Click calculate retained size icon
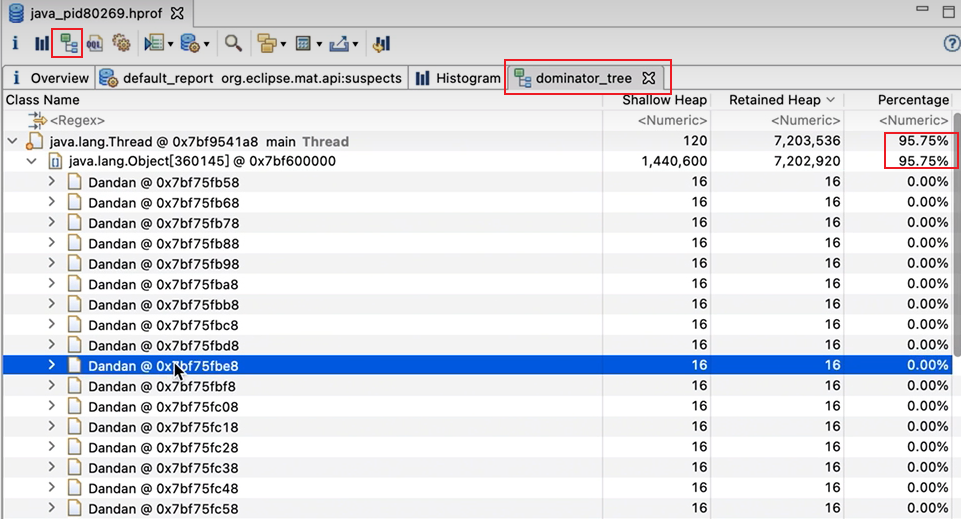Image resolution: width=961 pixels, height=519 pixels. pyautogui.click(x=303, y=44)
